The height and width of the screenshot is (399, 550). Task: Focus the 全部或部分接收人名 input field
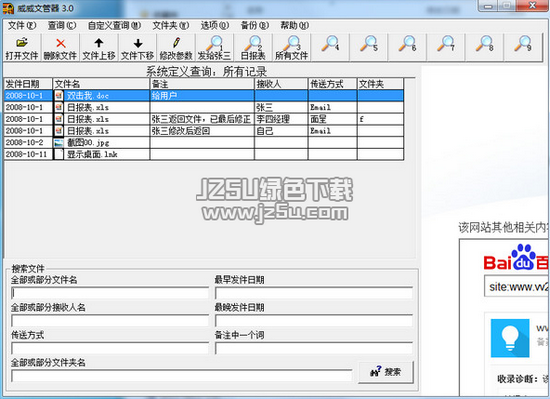click(110, 320)
